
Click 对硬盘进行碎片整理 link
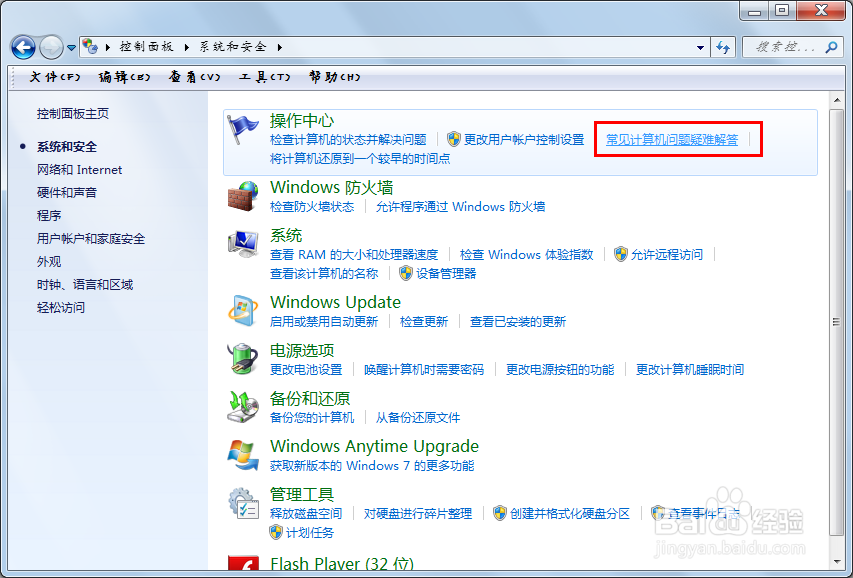[x=418, y=513]
